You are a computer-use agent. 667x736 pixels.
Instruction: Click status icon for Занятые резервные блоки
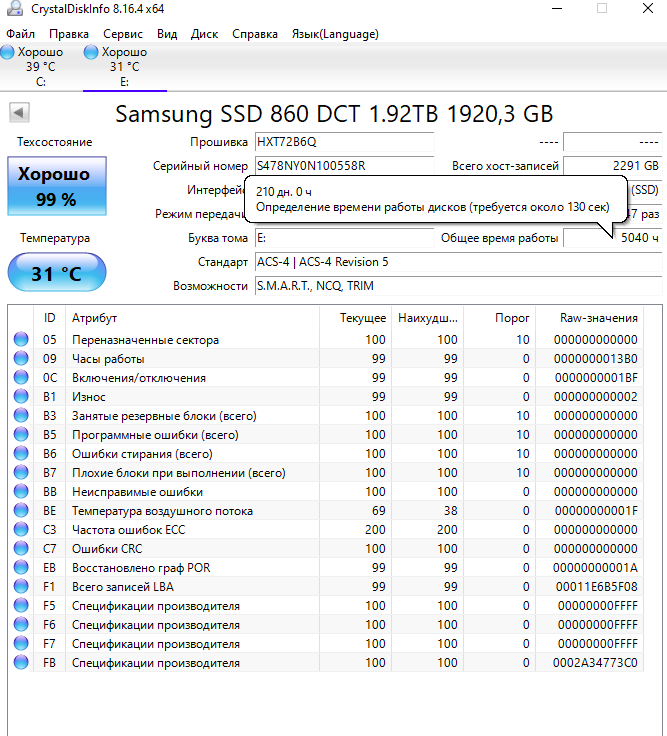pyautogui.click(x=21, y=415)
